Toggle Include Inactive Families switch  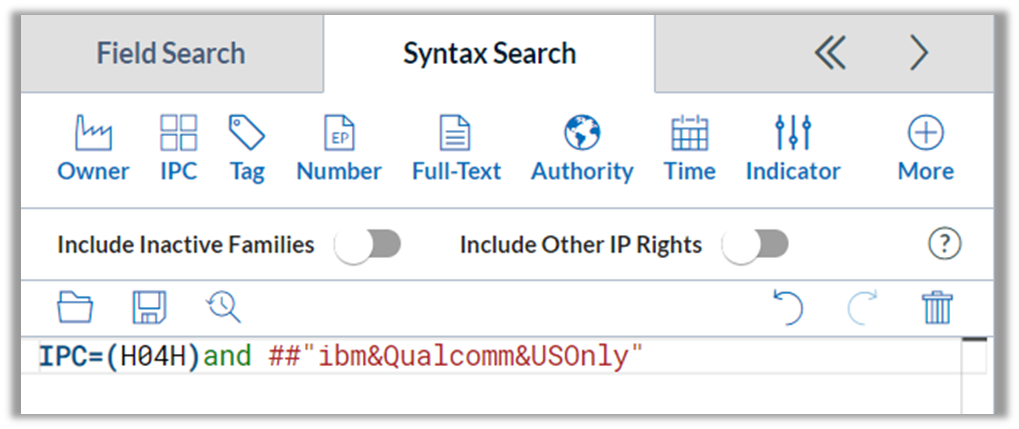coord(368,245)
